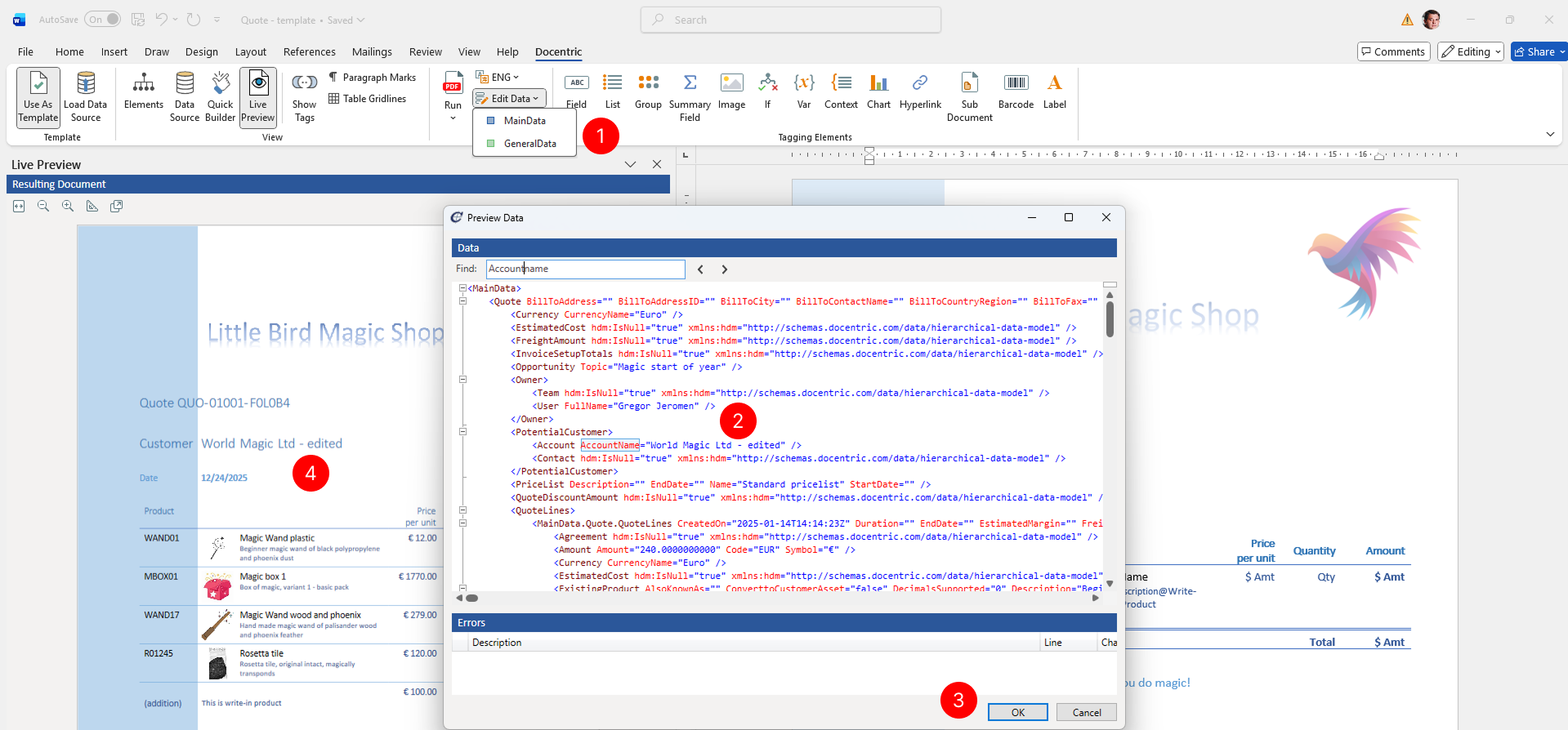Viewport: 1568px width, 730px height.
Task: Click the Save icon in title bar
Action: (x=138, y=20)
